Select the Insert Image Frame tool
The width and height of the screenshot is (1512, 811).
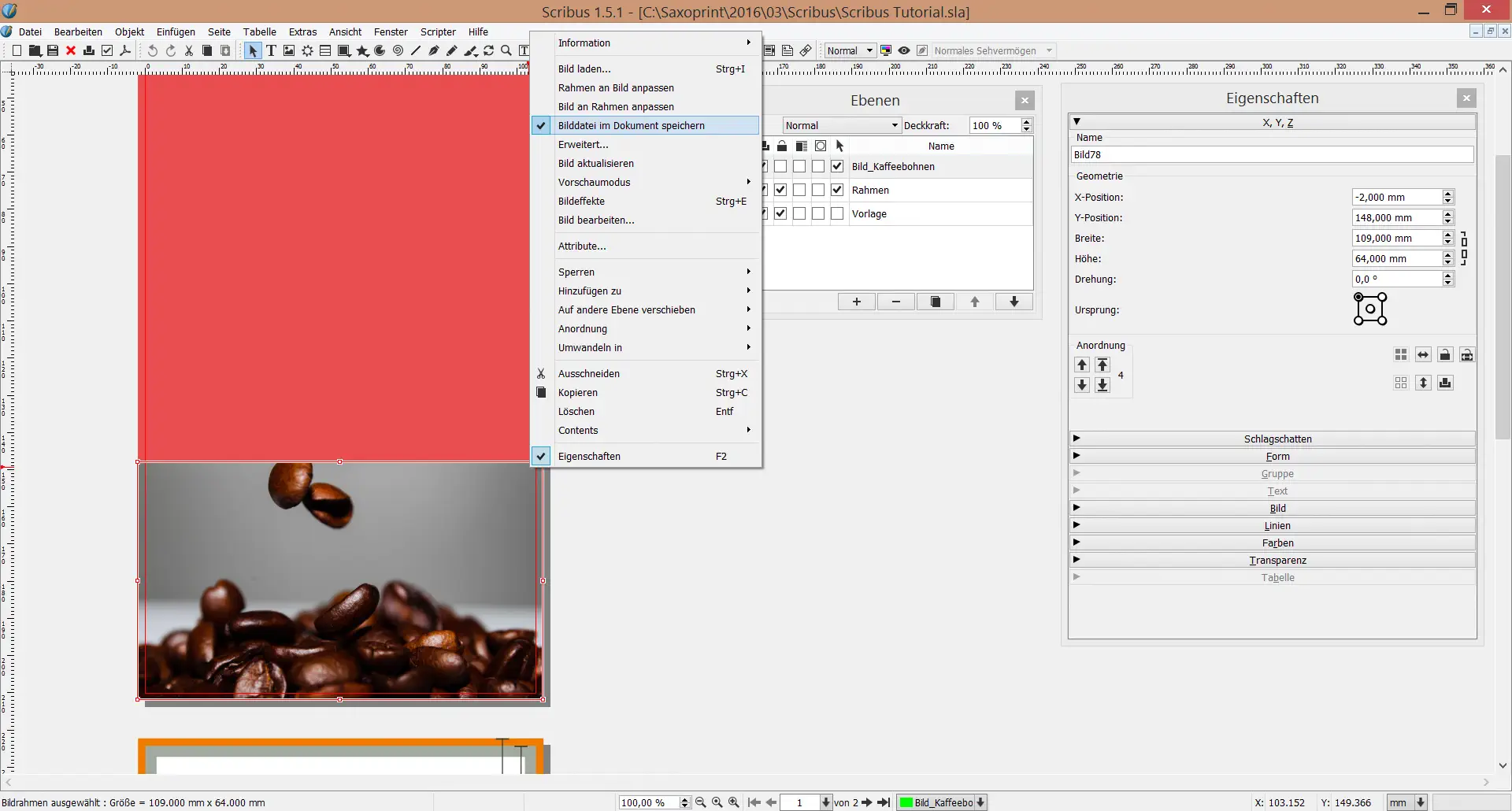[288, 50]
